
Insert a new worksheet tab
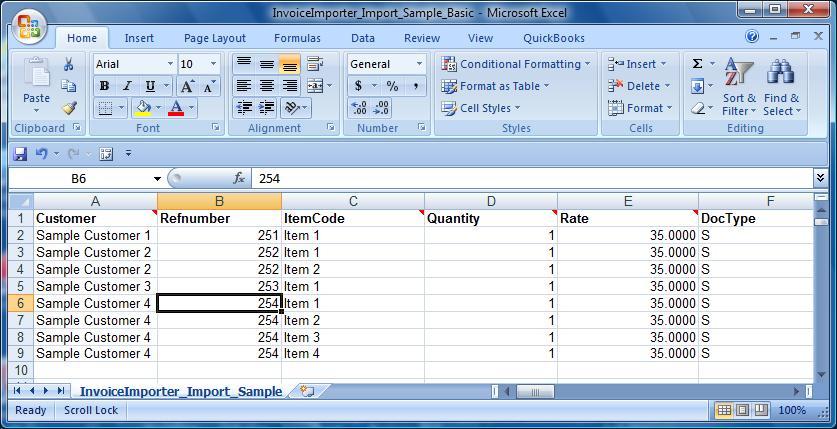coord(307,391)
